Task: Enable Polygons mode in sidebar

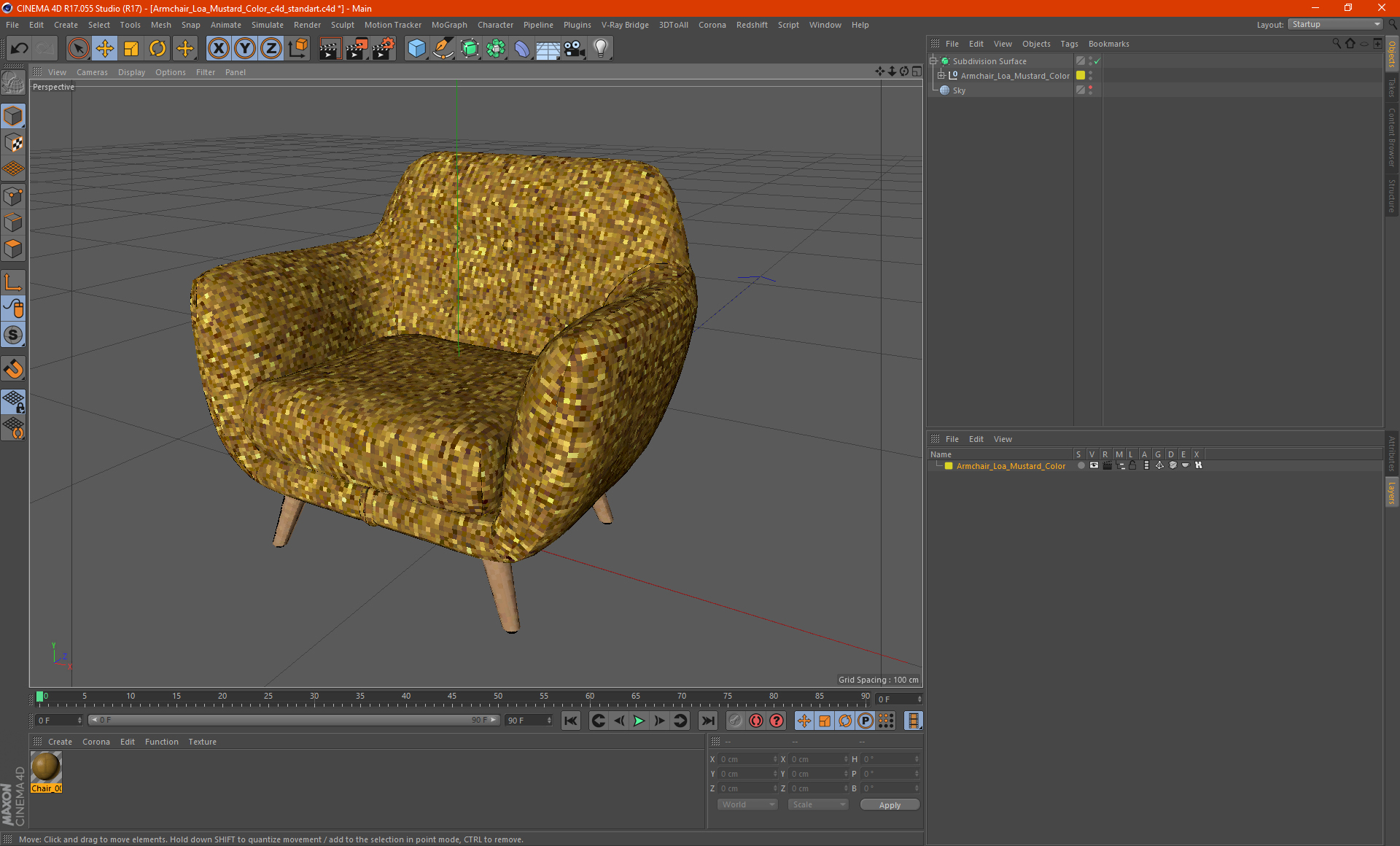Action: tap(13, 249)
